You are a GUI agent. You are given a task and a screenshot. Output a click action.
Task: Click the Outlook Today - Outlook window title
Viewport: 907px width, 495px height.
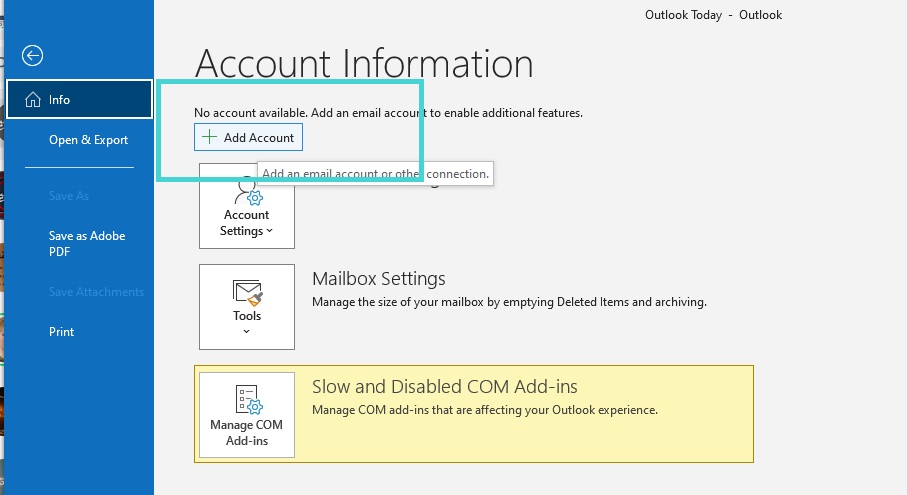point(713,15)
